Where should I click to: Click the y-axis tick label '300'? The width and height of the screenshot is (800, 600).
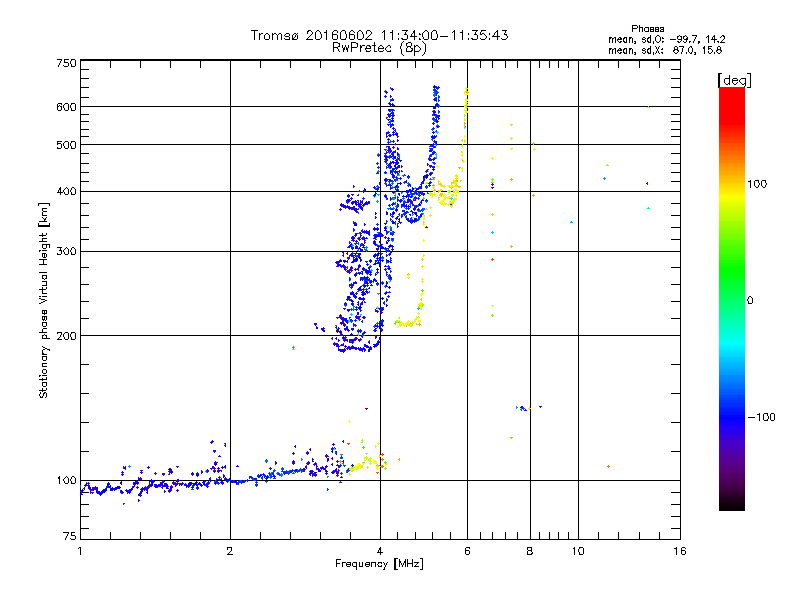click(x=66, y=252)
